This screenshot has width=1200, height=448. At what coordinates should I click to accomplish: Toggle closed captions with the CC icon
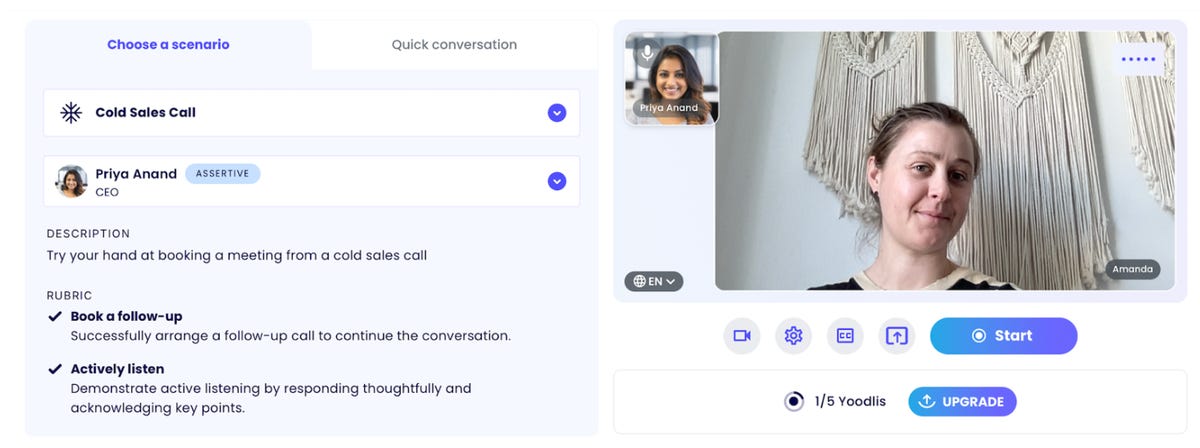(x=844, y=336)
